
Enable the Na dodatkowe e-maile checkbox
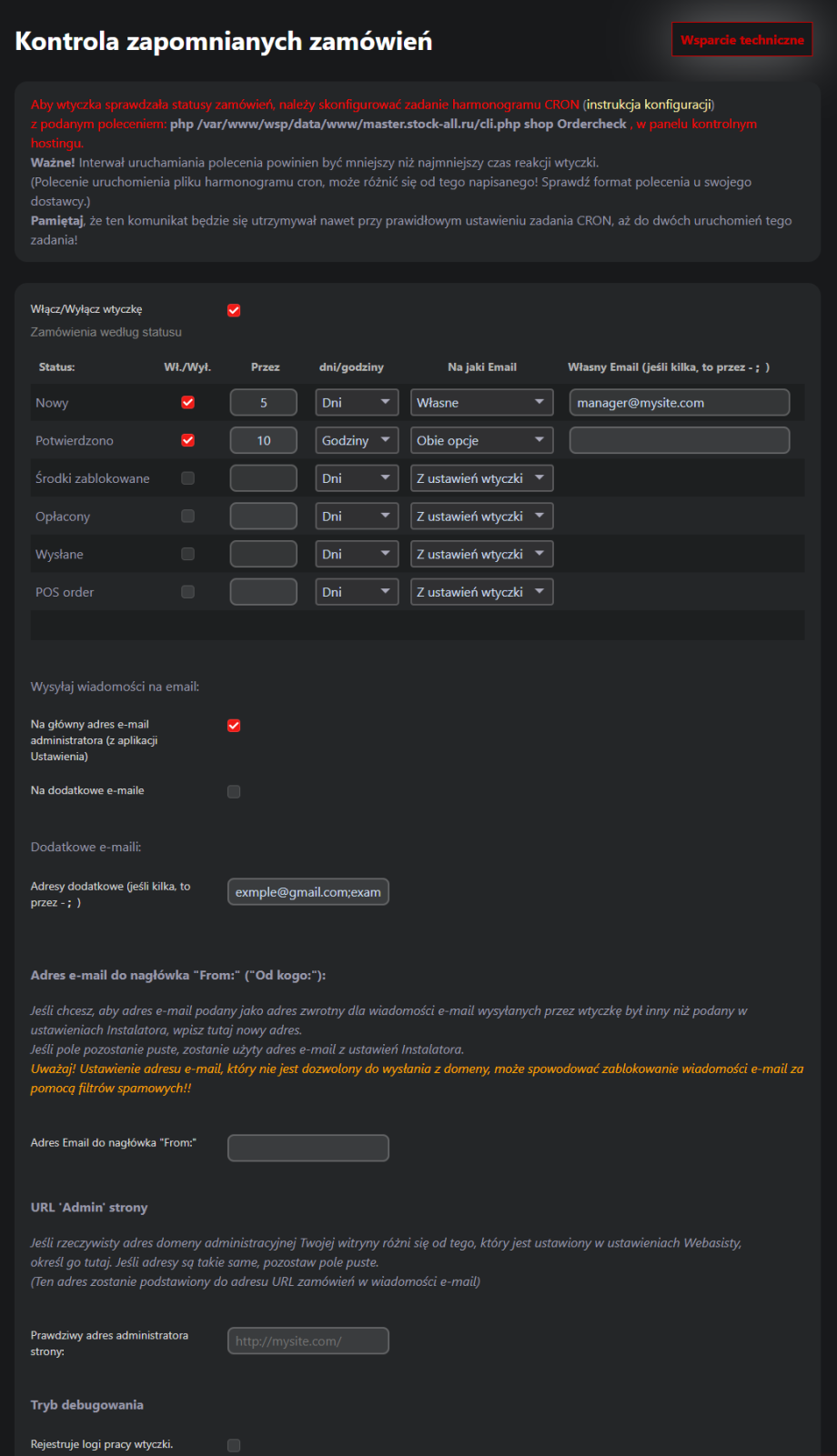pyautogui.click(x=234, y=791)
